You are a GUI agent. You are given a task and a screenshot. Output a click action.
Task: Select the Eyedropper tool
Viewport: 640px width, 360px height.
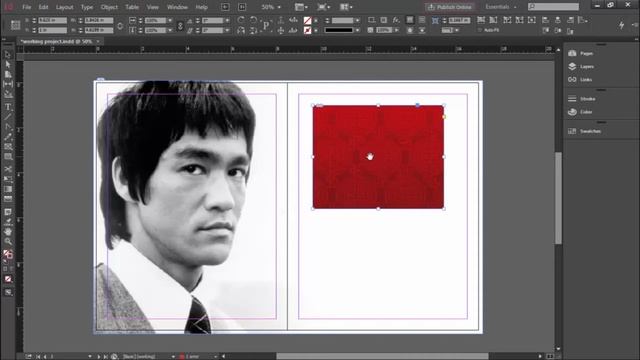pyautogui.click(x=8, y=222)
